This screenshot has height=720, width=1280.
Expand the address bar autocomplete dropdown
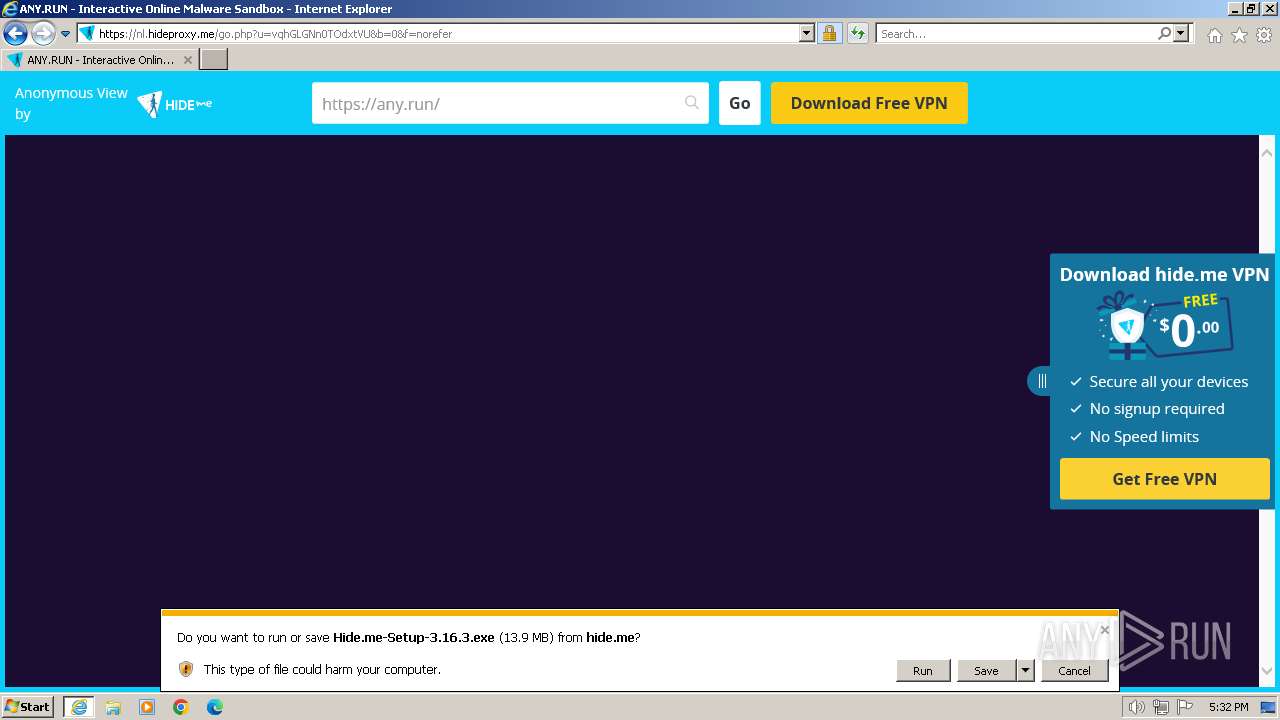(x=807, y=34)
